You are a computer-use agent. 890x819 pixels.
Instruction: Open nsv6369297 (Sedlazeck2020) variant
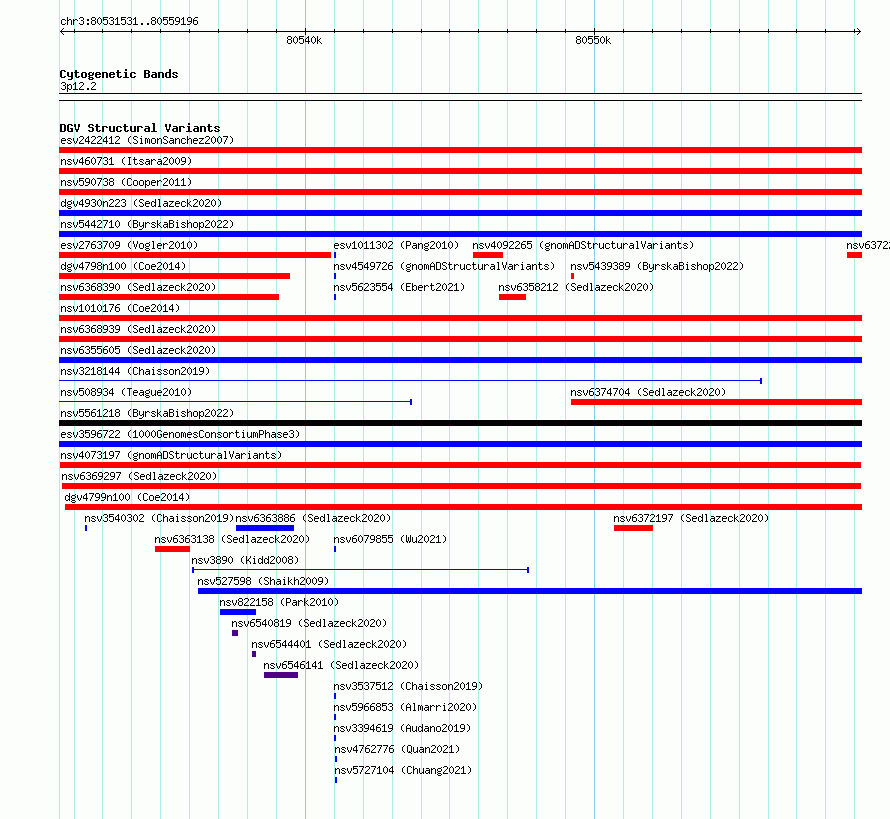point(139,476)
